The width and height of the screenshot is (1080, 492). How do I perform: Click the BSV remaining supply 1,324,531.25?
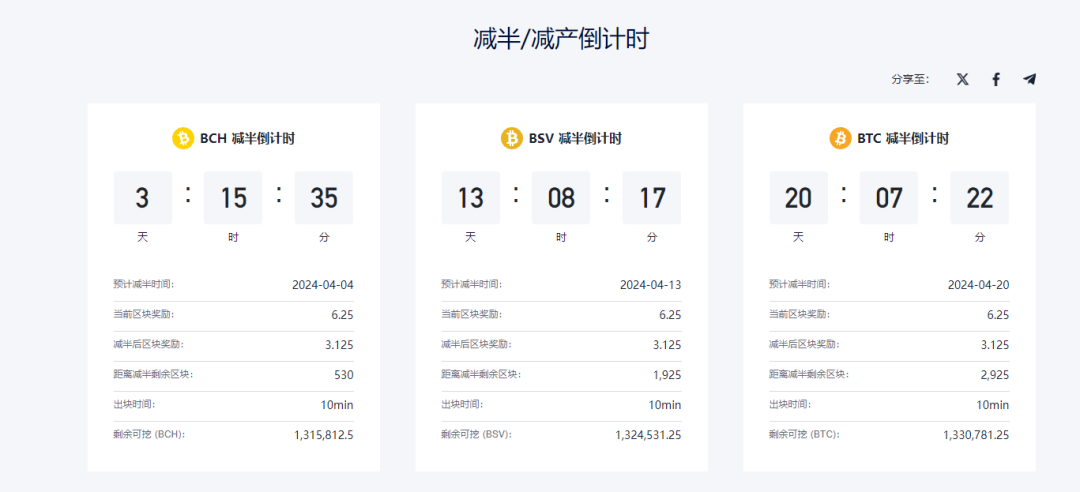648,435
